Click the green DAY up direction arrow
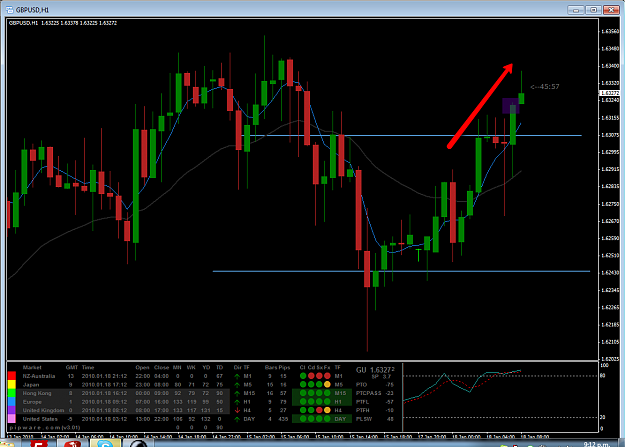Viewport: 625px width, 447px height. click(237, 419)
